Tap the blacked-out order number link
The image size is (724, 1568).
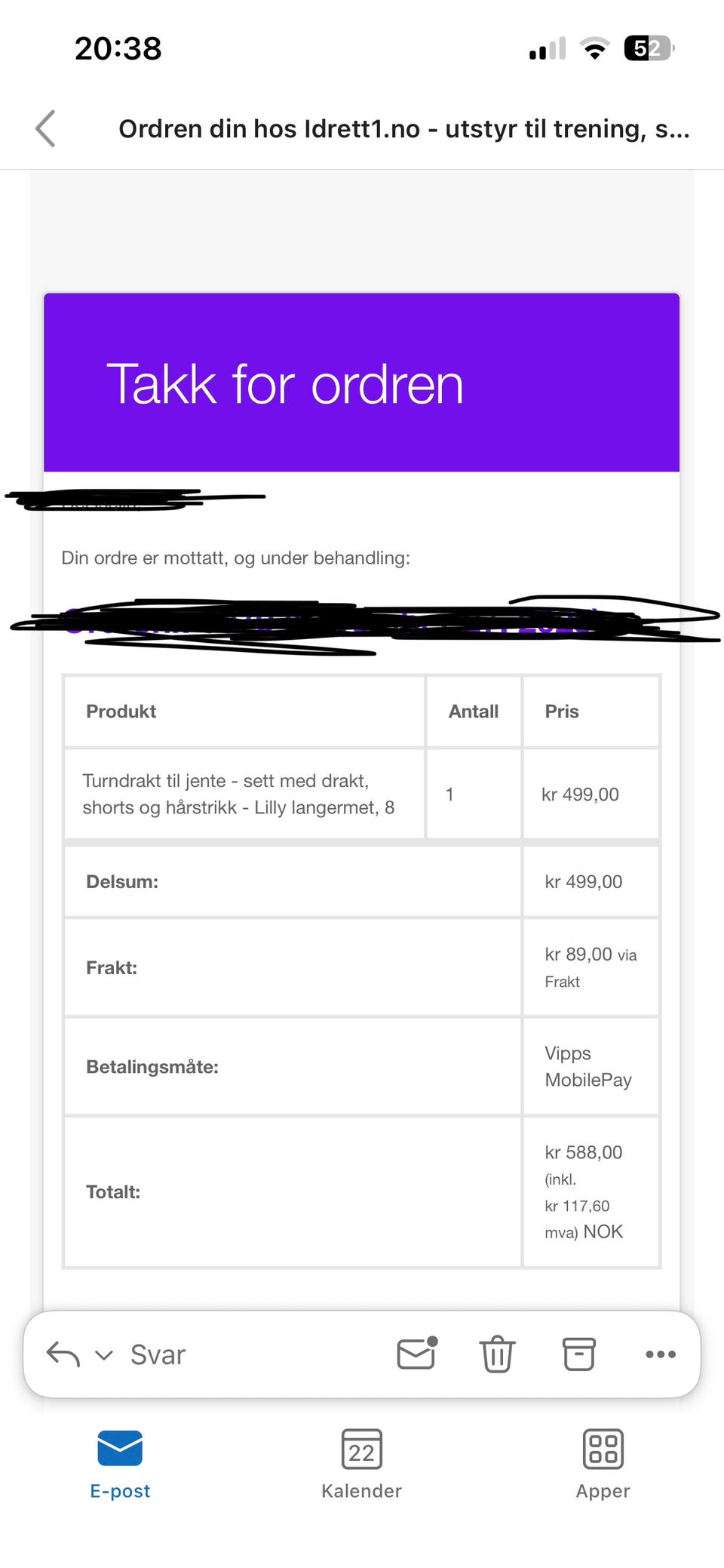pyautogui.click(x=362, y=623)
